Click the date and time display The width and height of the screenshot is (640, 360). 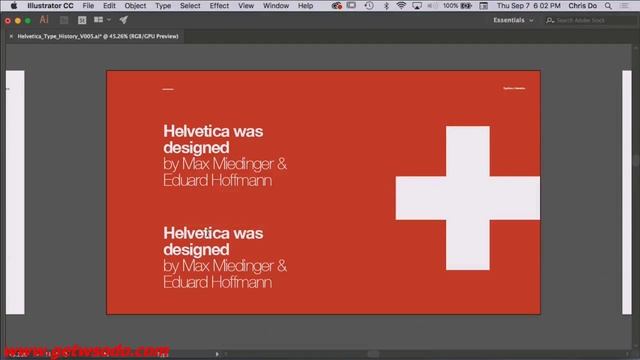point(529,6)
